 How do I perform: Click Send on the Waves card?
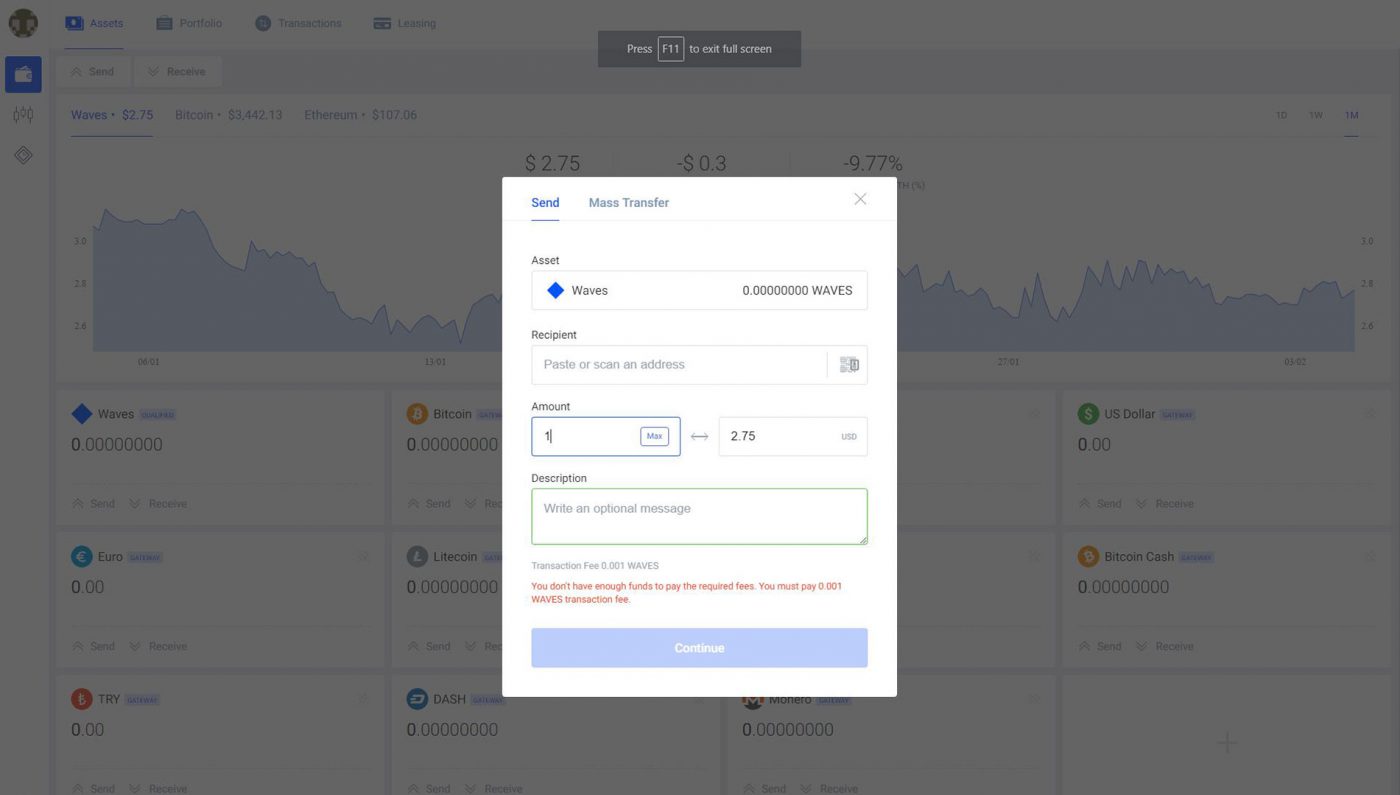(93, 504)
